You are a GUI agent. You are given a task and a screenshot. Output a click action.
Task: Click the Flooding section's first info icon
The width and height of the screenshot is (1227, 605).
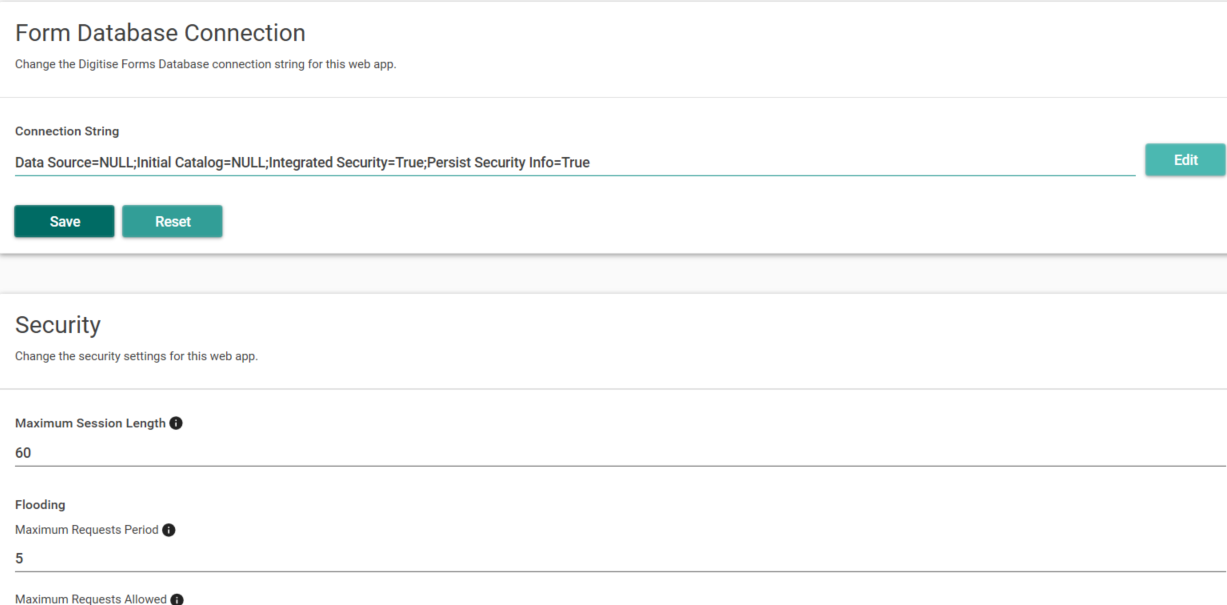168,529
